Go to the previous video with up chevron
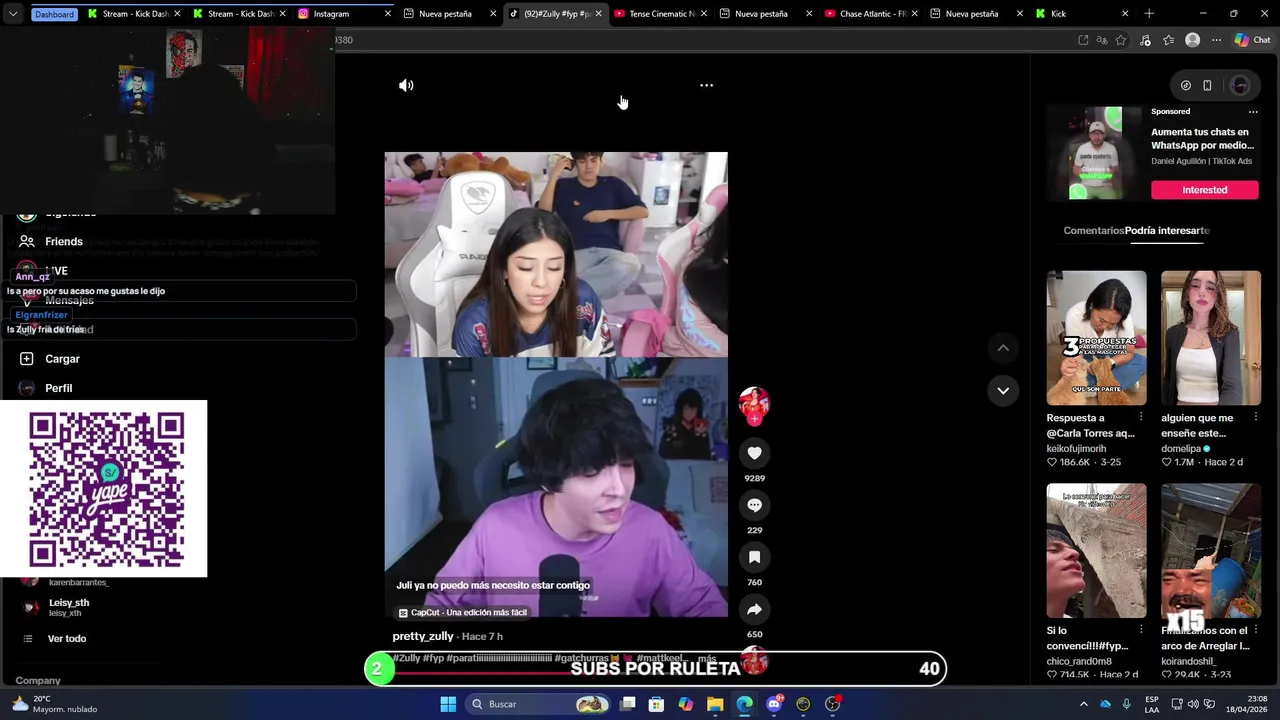The height and width of the screenshot is (720, 1280). [1003, 348]
